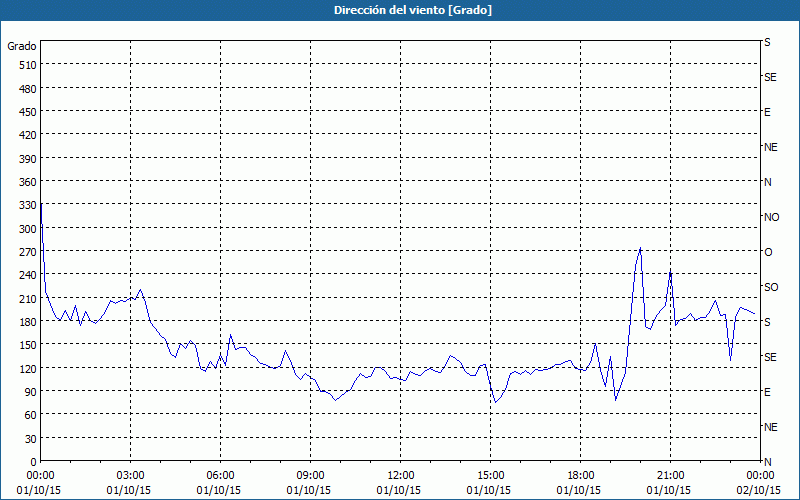800x500 pixels.
Task: Click the wind curve peak near 270 degrees
Action: (x=640, y=248)
